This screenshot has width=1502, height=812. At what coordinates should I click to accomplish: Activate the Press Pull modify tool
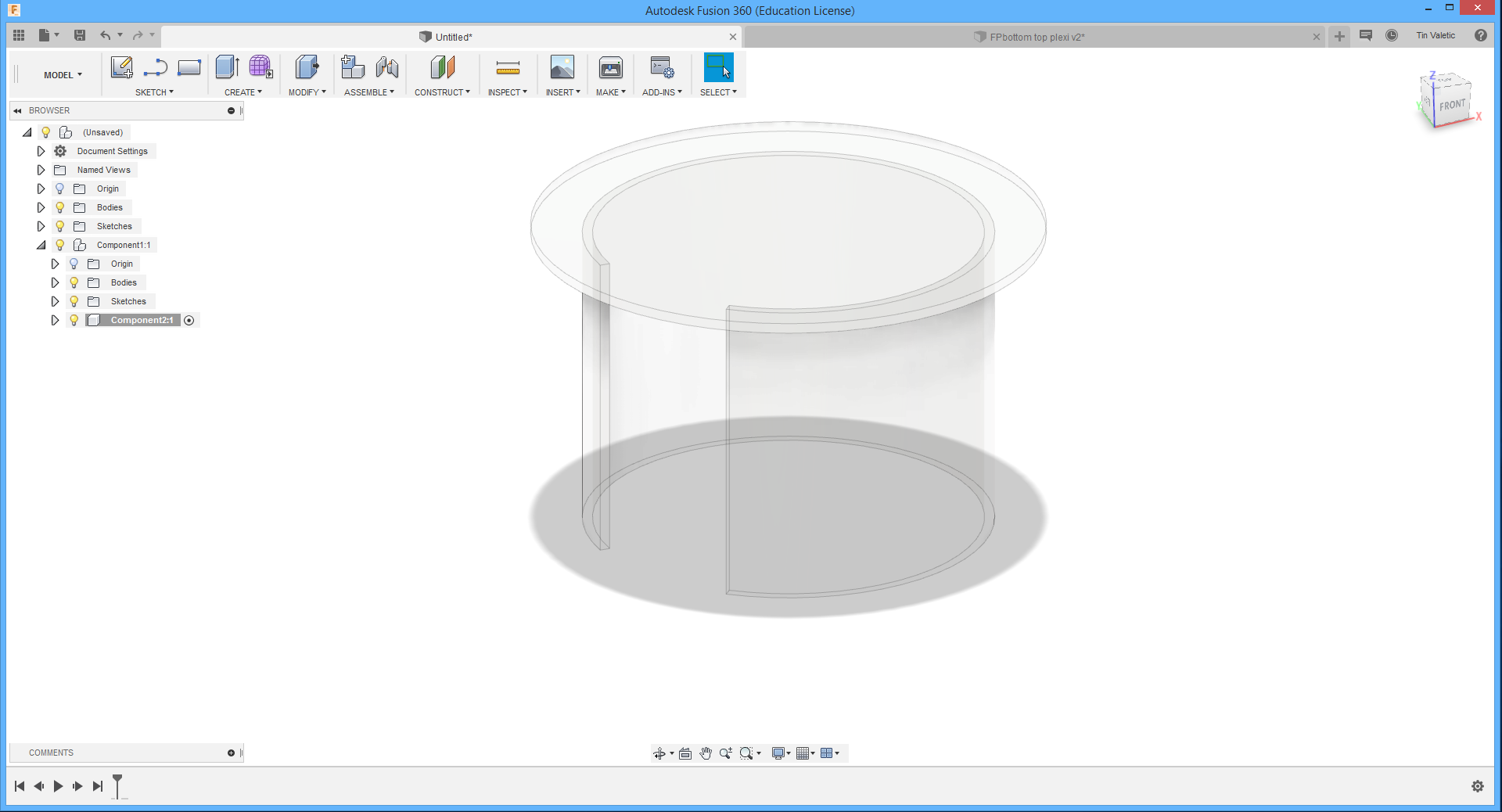(307, 68)
